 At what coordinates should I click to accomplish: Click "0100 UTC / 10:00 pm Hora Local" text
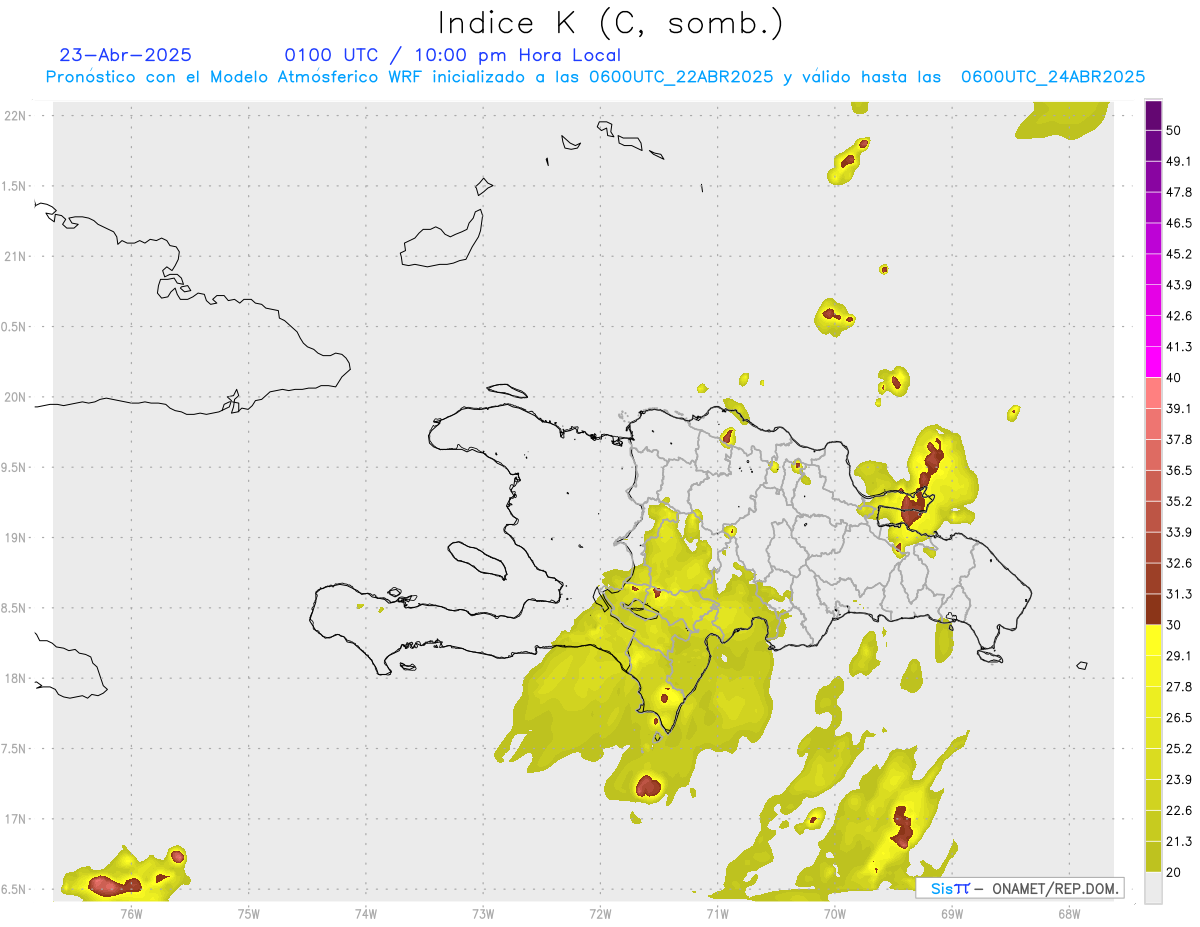pyautogui.click(x=452, y=55)
